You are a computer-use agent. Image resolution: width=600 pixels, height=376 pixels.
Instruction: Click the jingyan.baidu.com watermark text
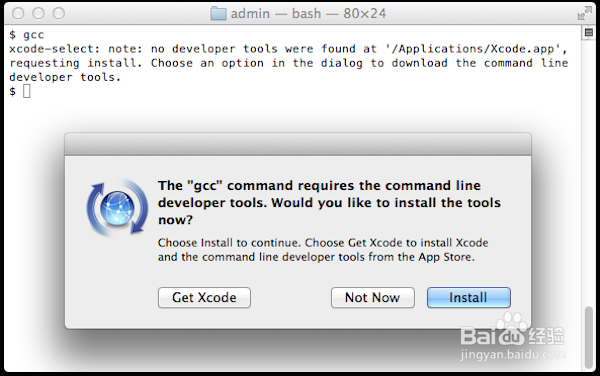point(513,354)
